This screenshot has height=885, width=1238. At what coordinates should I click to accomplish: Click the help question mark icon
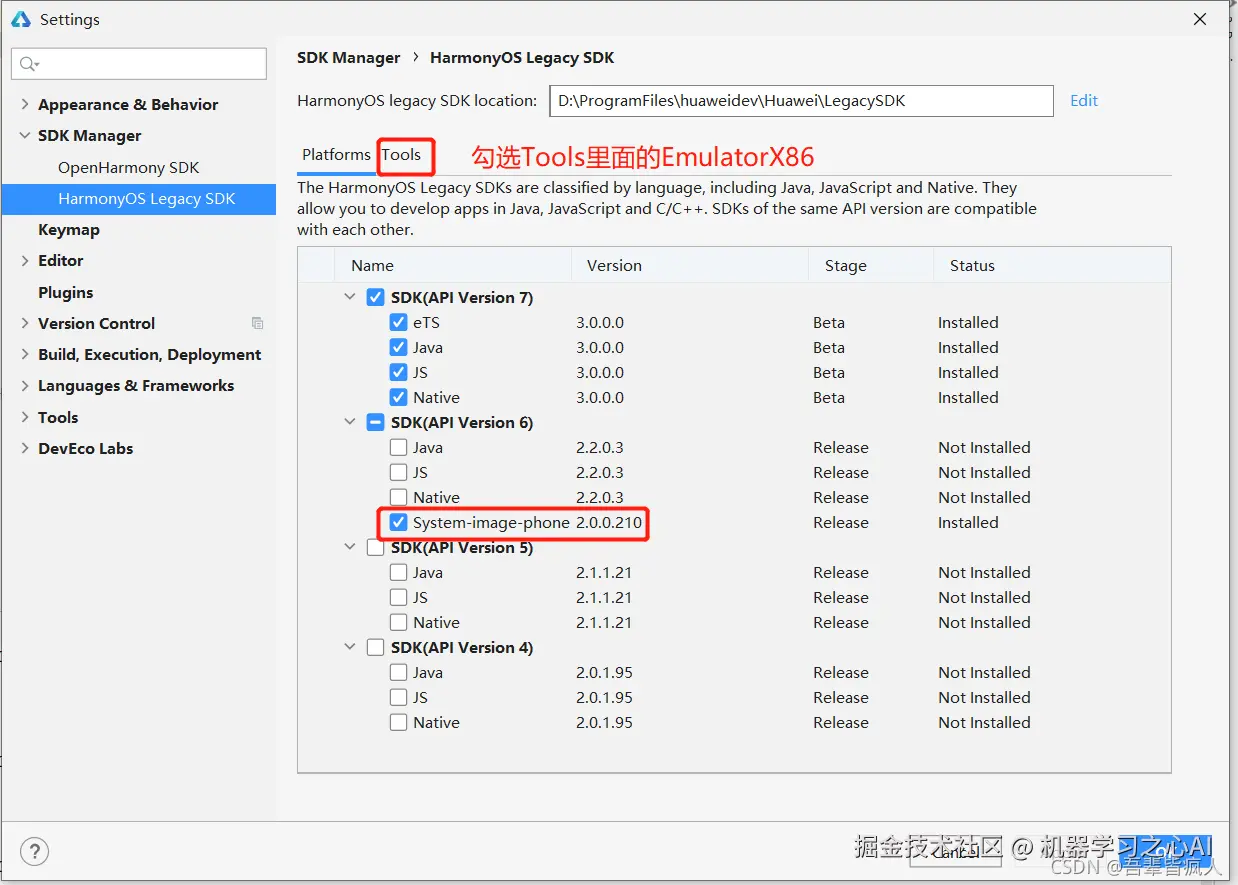point(34,852)
